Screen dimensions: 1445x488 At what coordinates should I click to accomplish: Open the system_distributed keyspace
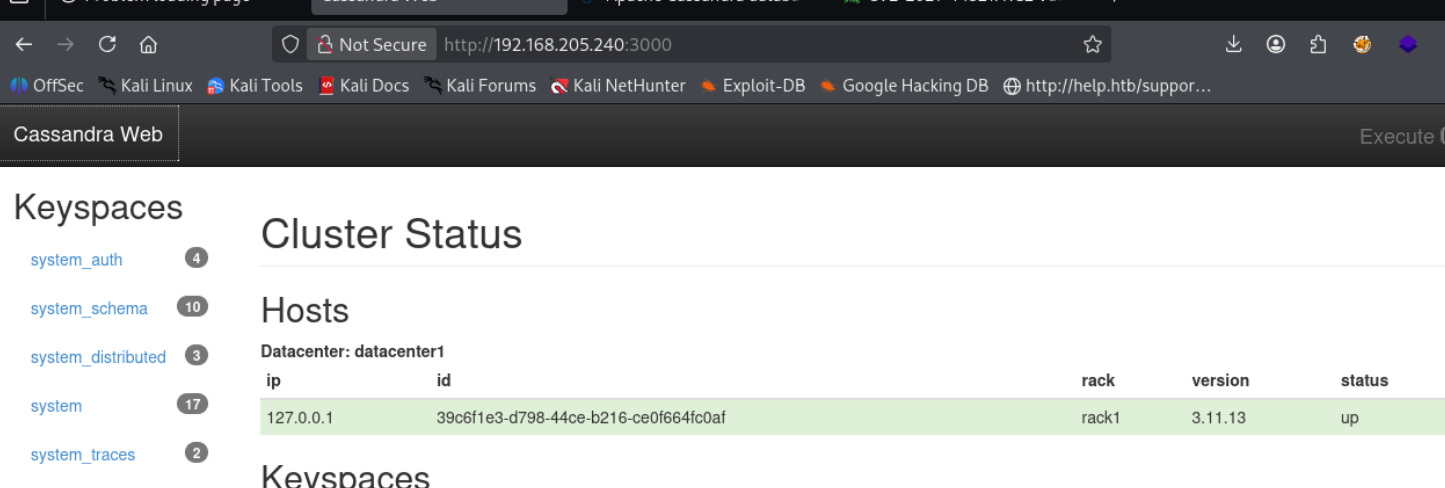(98, 357)
